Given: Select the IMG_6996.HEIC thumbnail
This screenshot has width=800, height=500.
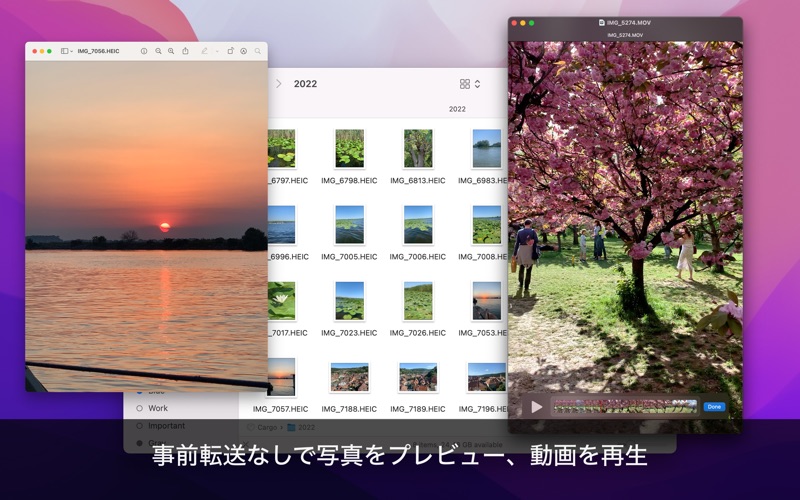Looking at the screenshot, I should pyautogui.click(x=282, y=224).
